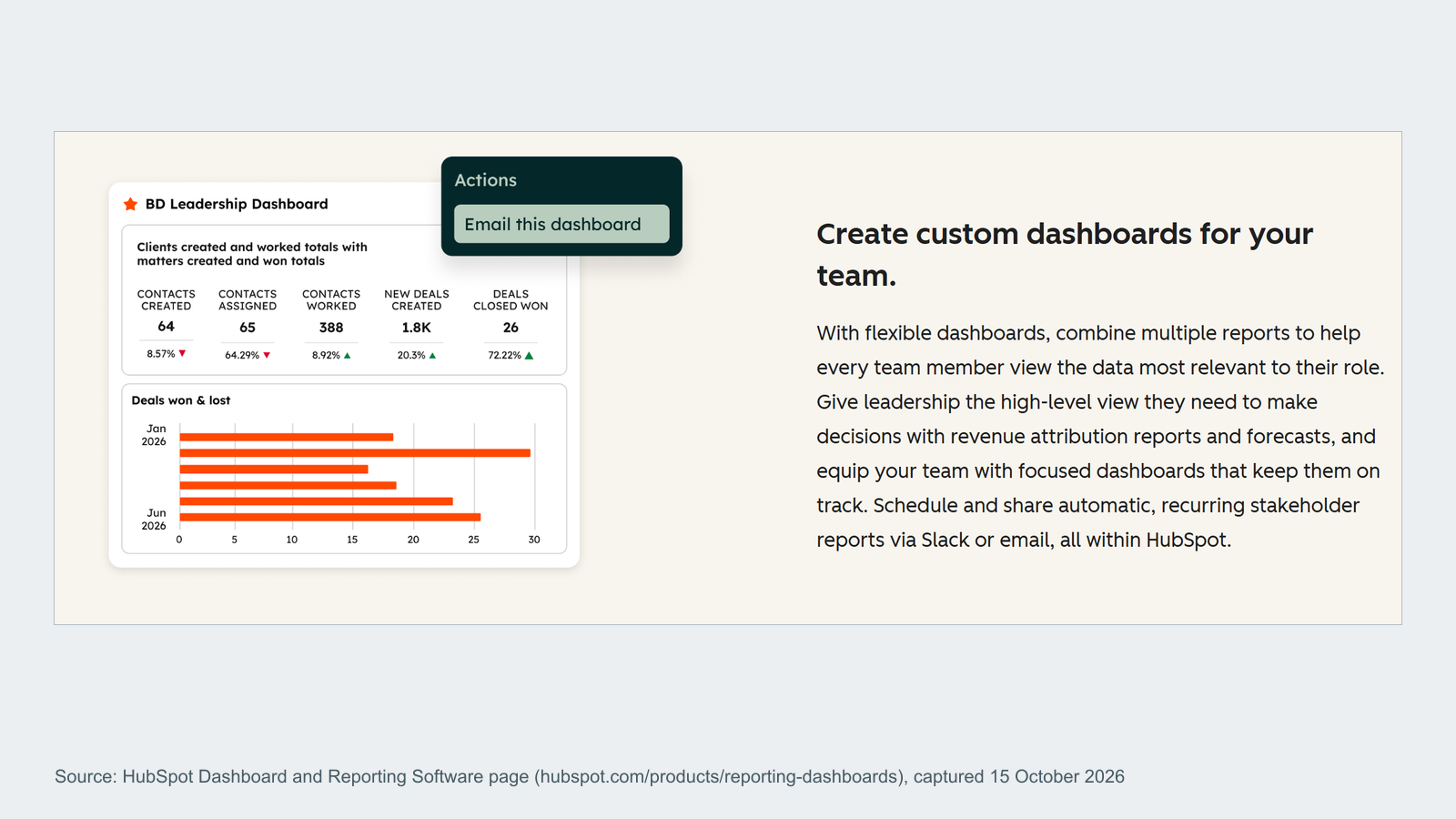Click the Actions menu header
1456x819 pixels.
pos(486,180)
